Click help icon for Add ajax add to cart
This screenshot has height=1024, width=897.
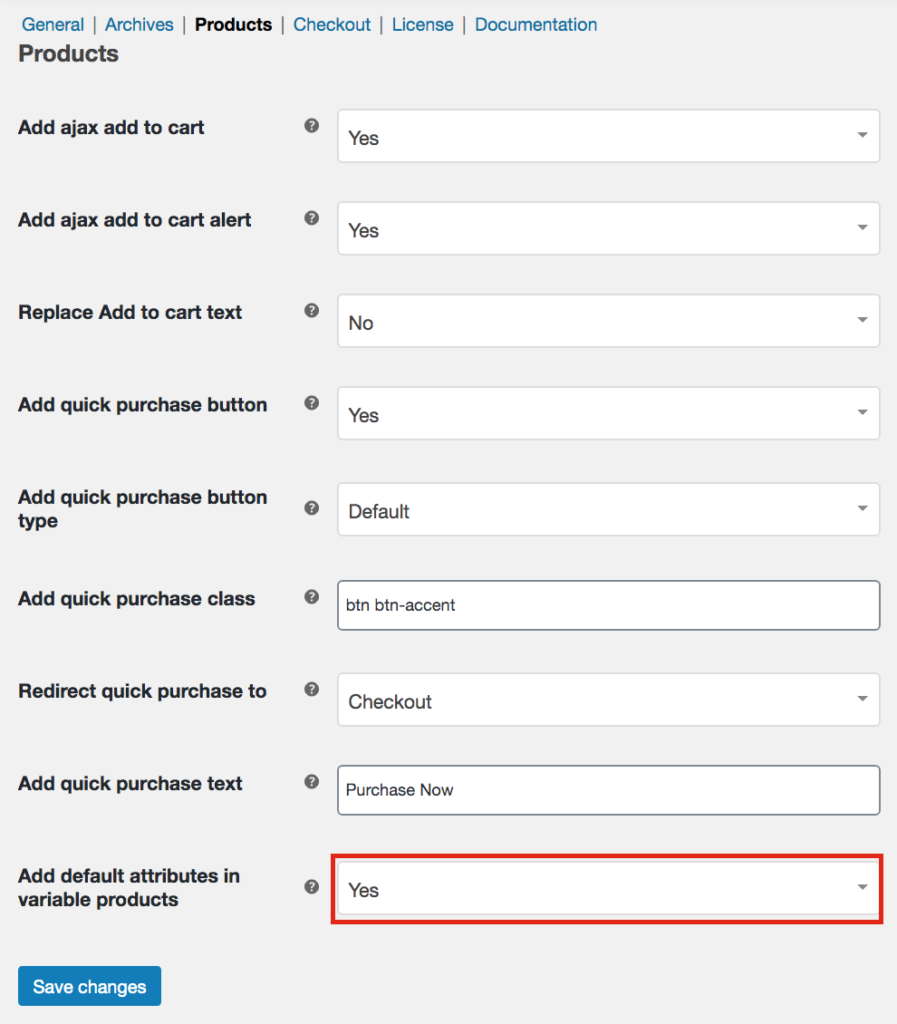tap(311, 125)
